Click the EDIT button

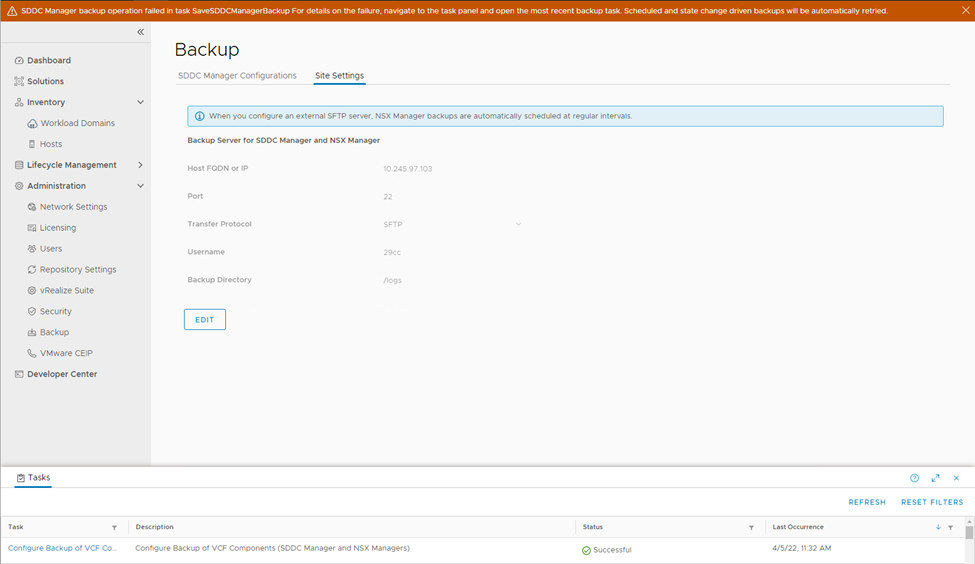(205, 320)
